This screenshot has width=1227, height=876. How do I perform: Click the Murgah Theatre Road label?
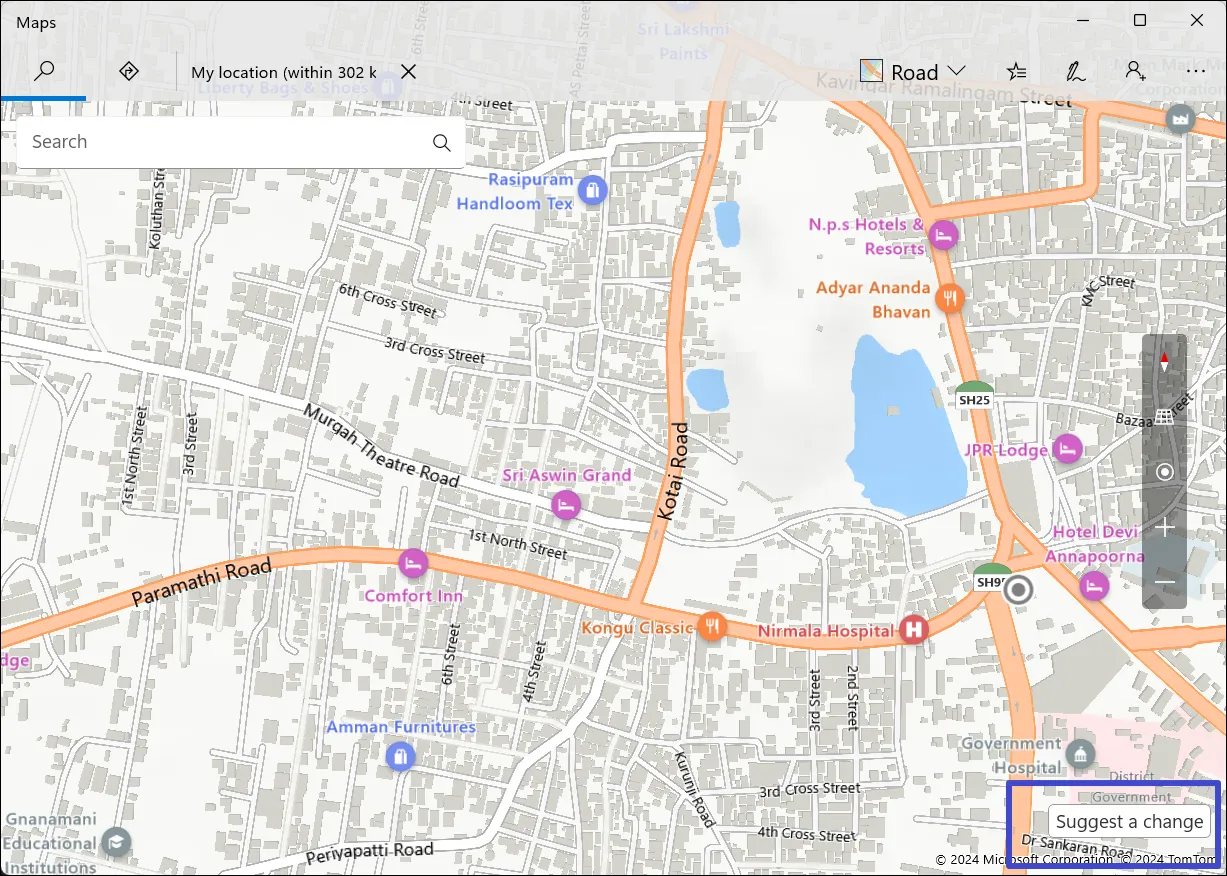pos(381,446)
